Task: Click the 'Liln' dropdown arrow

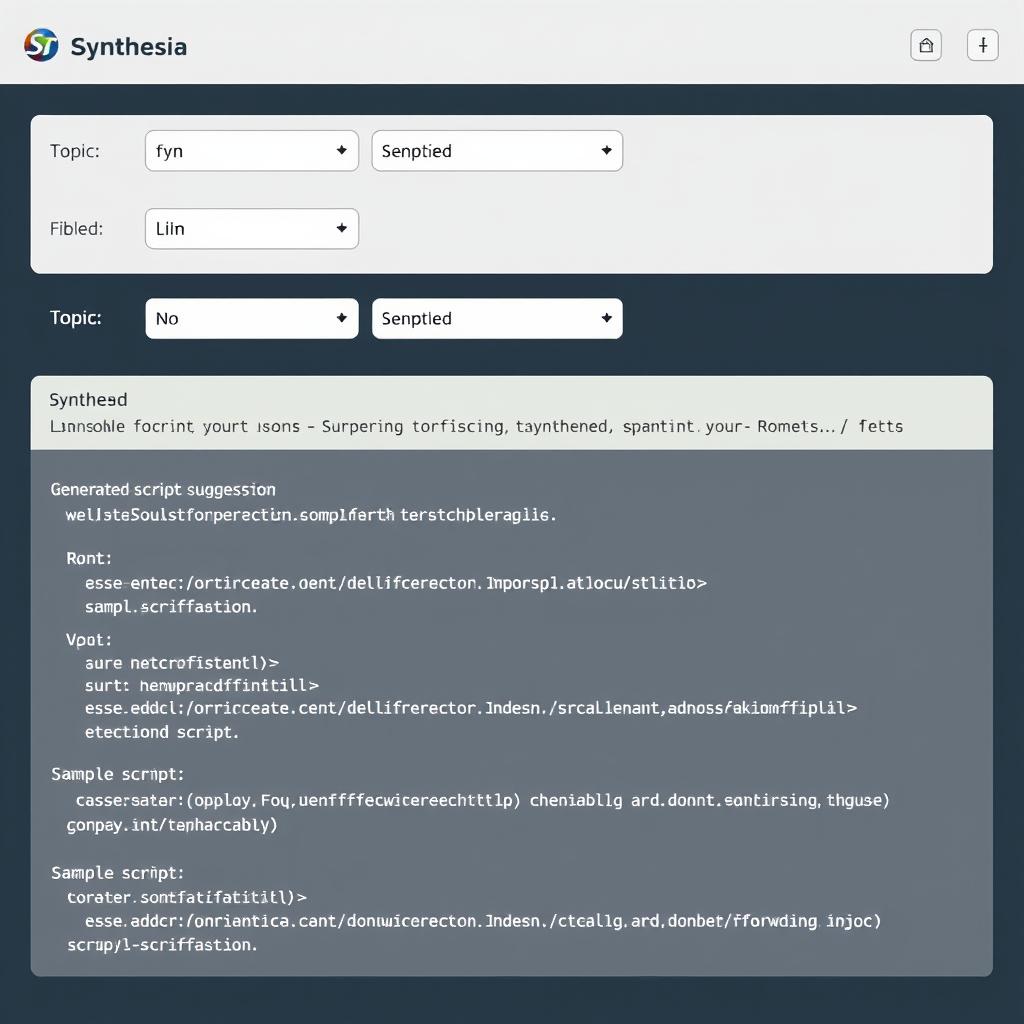Action: coord(341,228)
